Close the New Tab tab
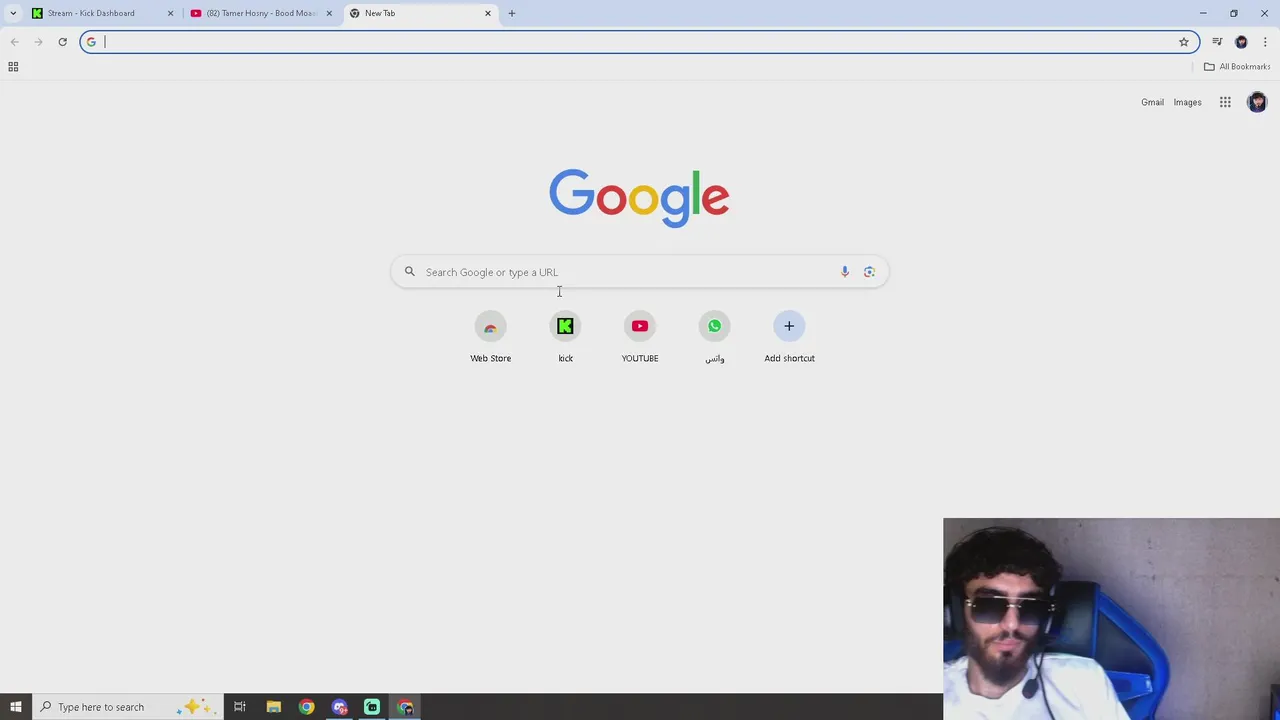The image size is (1280, 720). 488,13
